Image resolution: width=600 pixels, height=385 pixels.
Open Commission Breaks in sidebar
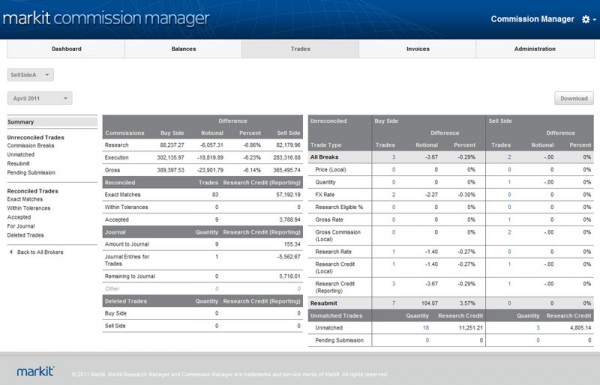[x=31, y=145]
